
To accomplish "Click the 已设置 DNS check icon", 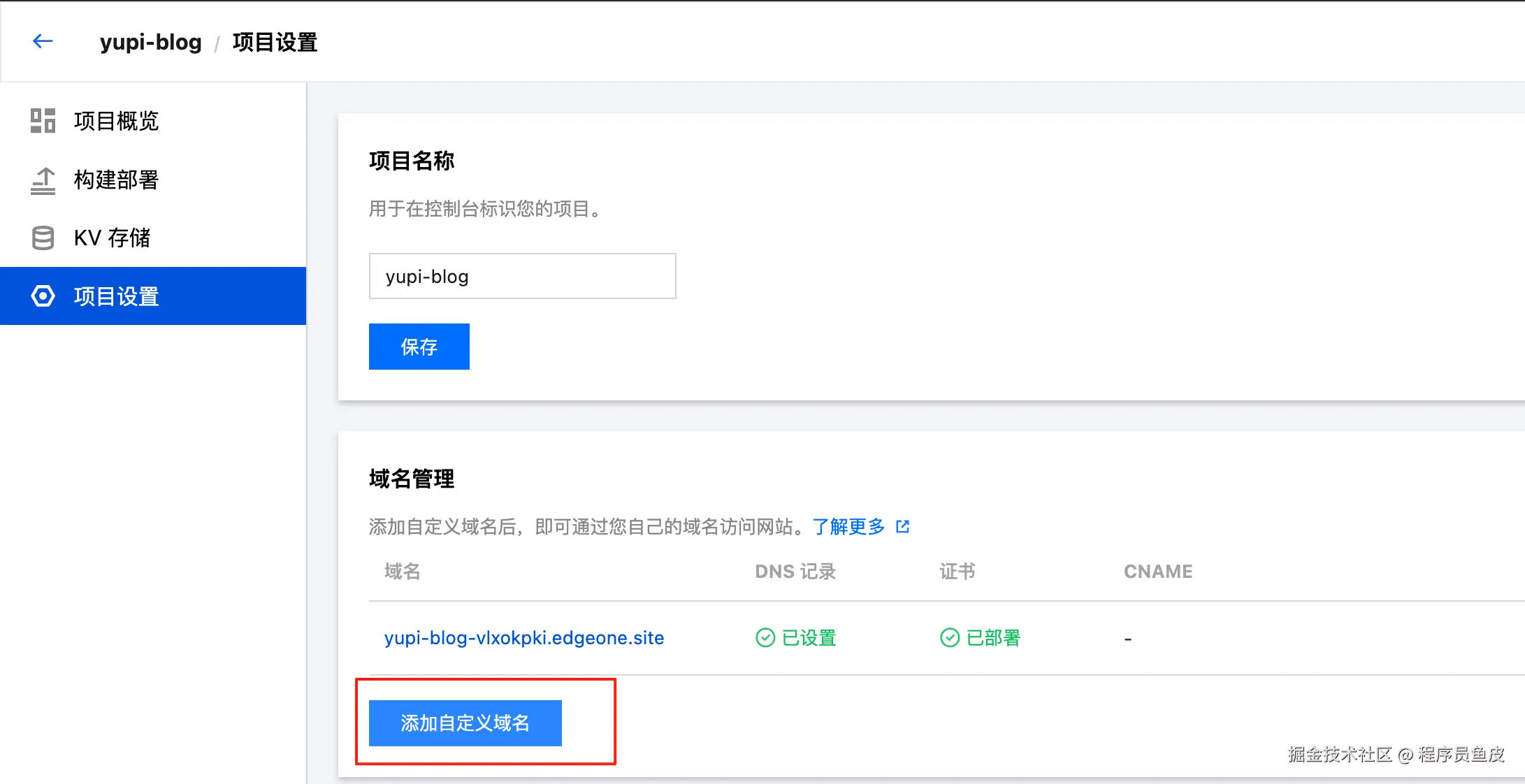I will pyautogui.click(x=765, y=637).
